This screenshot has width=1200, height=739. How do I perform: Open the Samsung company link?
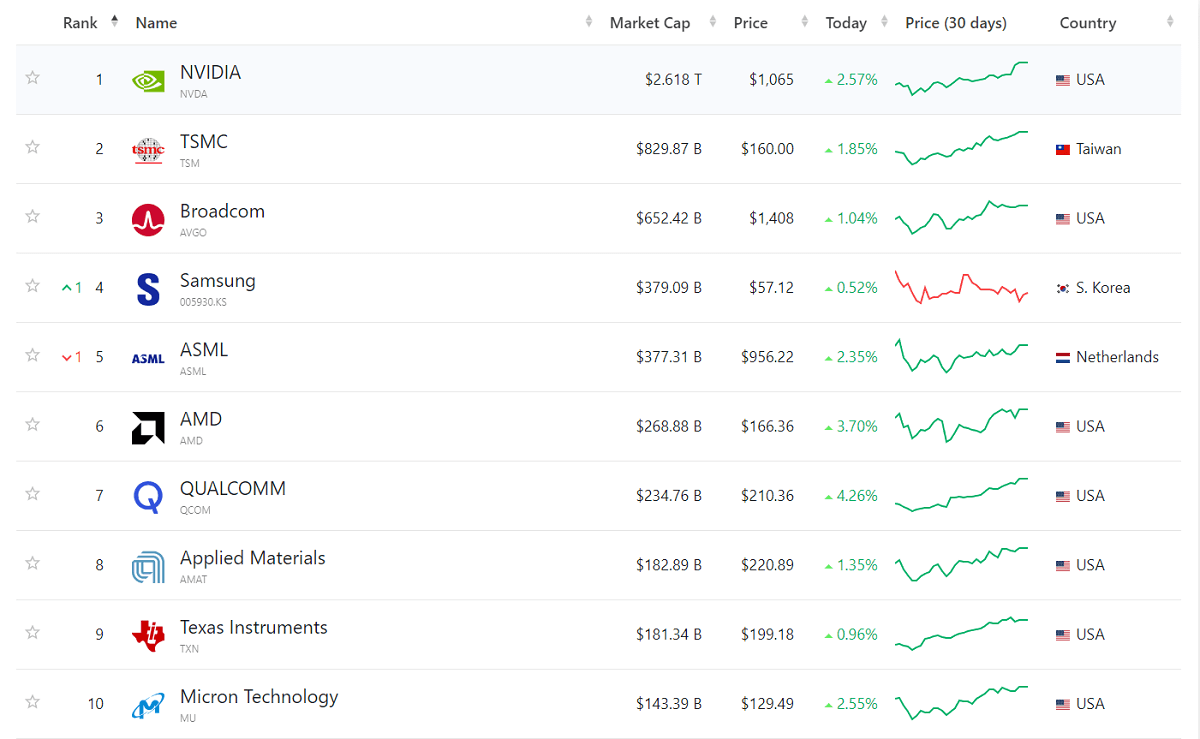218,281
